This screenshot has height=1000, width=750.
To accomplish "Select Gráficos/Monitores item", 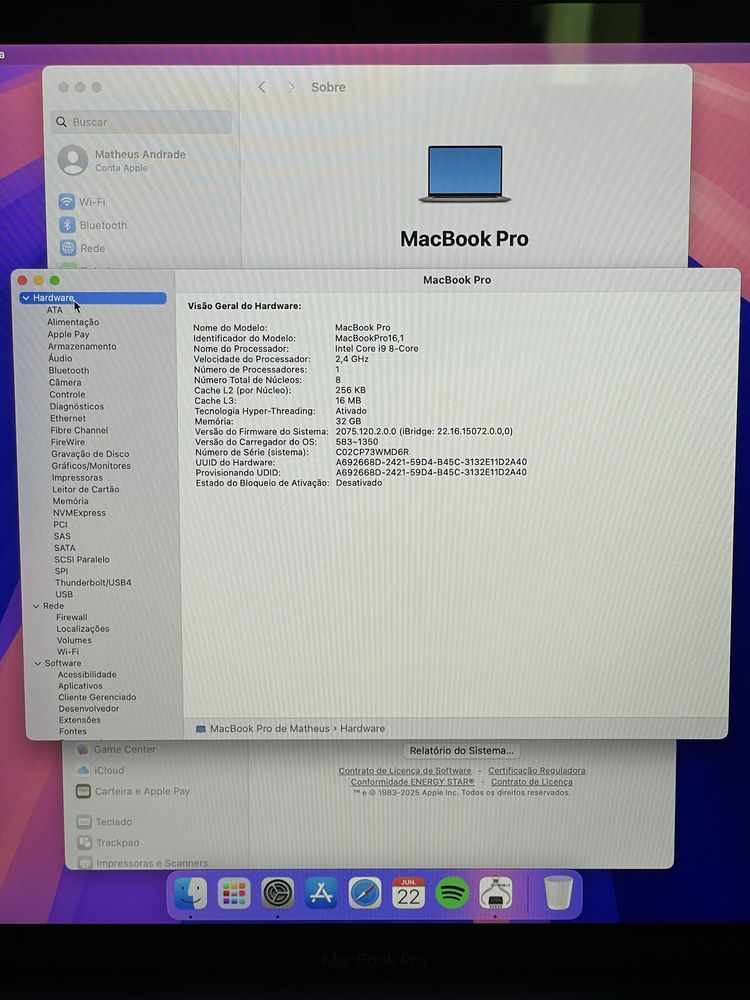I will (91, 466).
